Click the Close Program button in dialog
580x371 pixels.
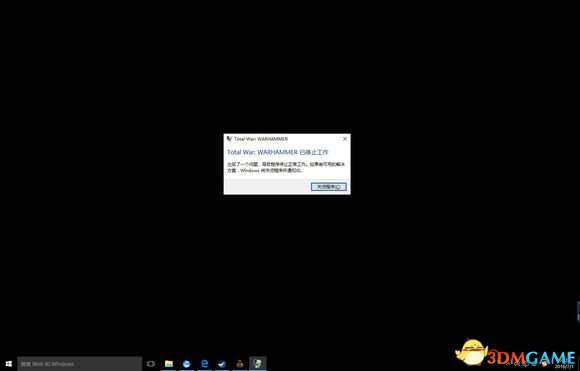pos(328,187)
